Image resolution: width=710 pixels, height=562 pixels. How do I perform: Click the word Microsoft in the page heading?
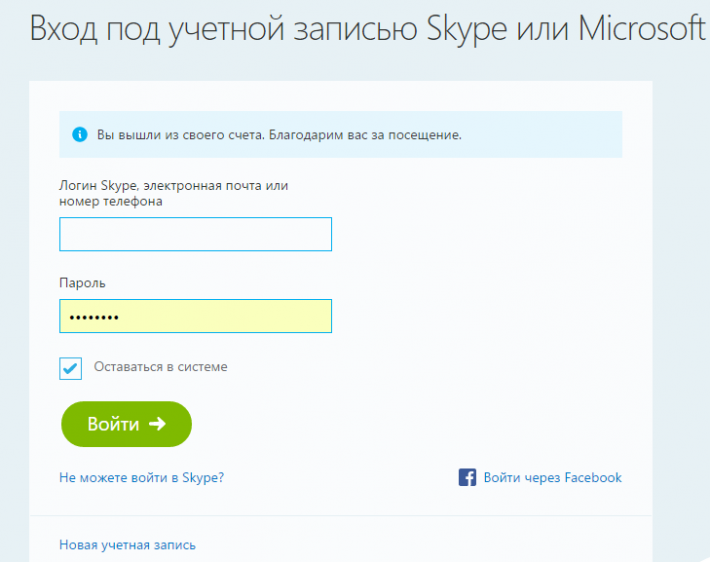(x=642, y=28)
